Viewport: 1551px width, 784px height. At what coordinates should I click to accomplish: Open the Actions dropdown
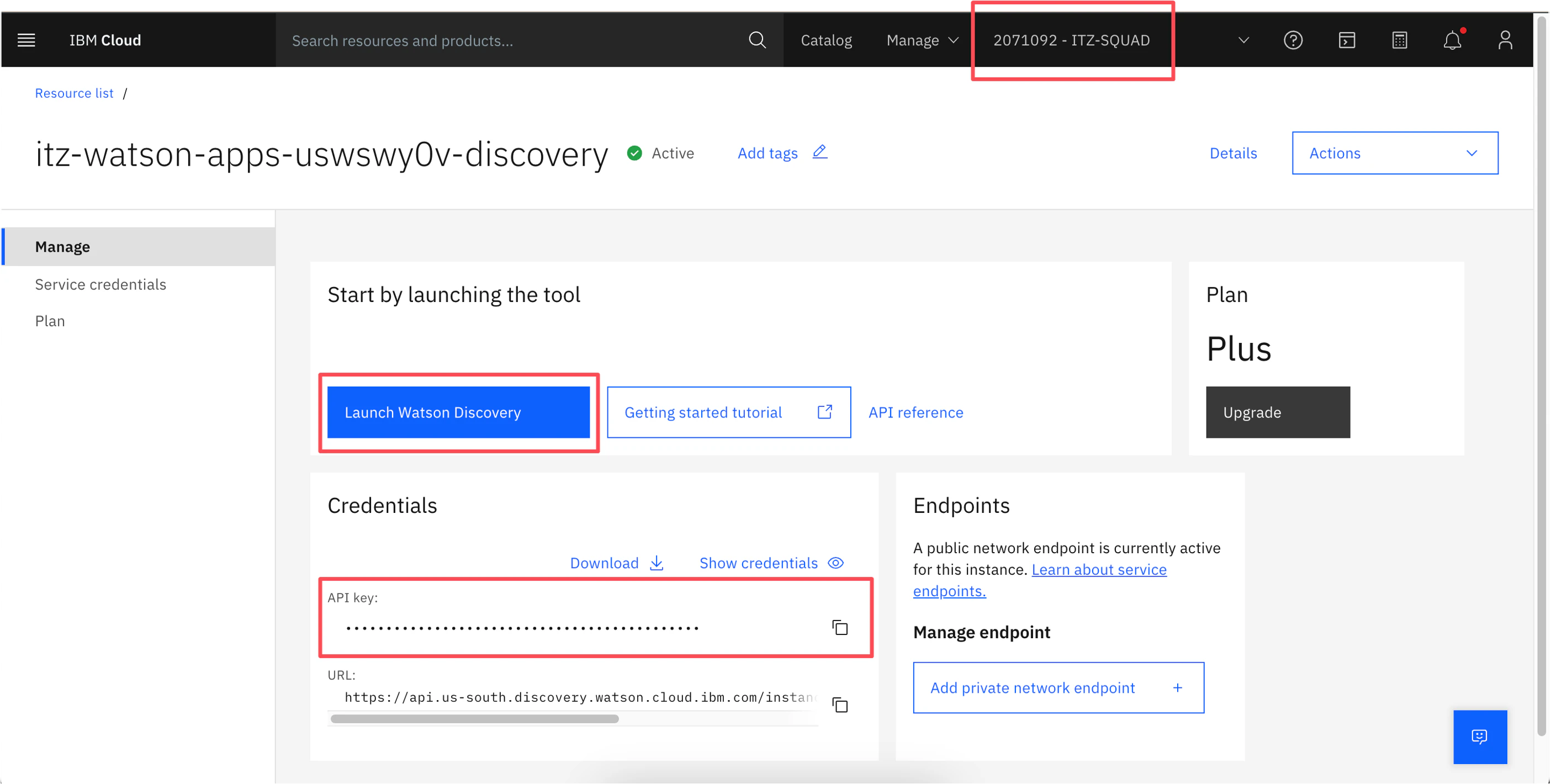[x=1394, y=153]
